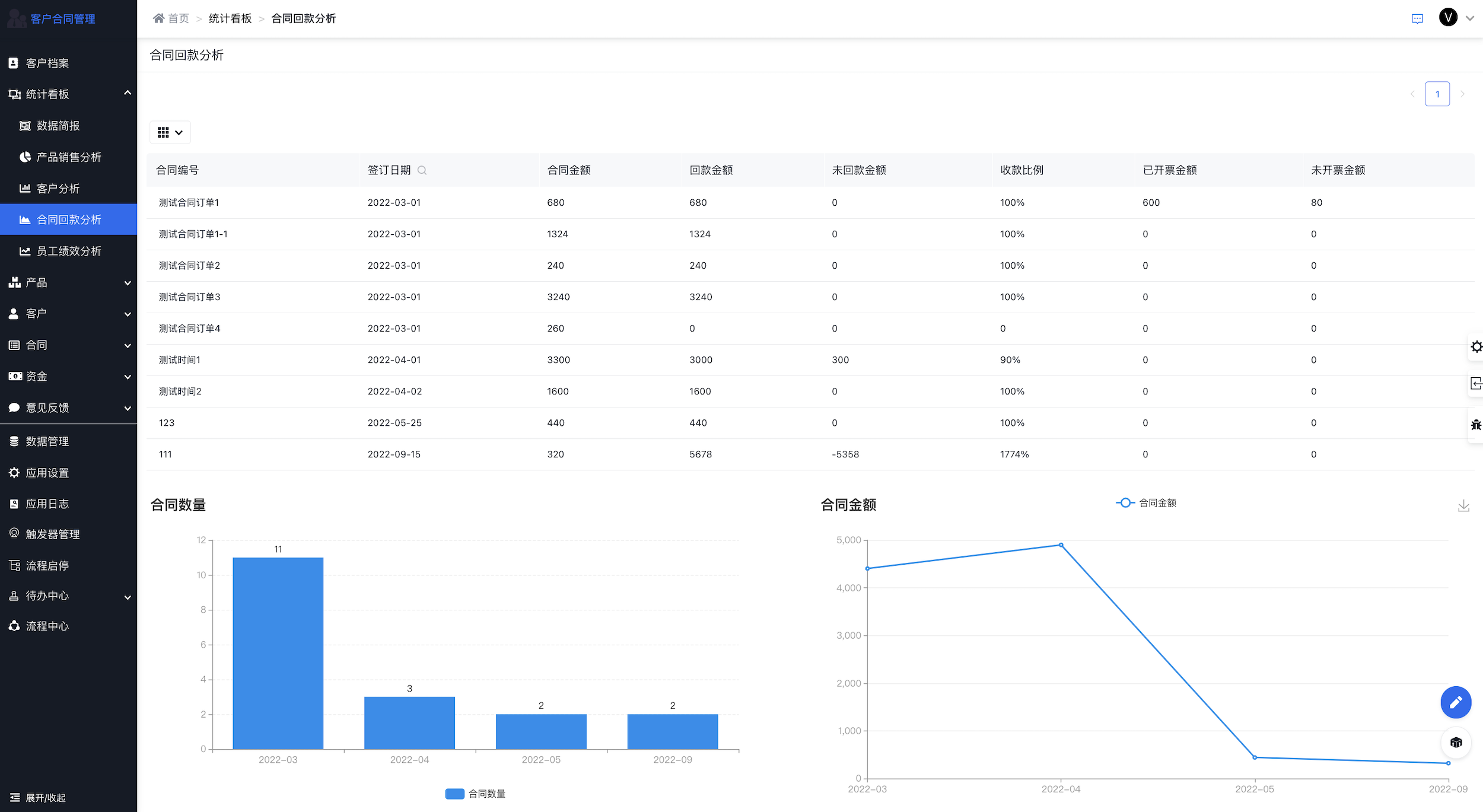Image resolution: width=1483 pixels, height=812 pixels.
Task: Select row 测试合同订单1-1
Action: [x=810, y=234]
